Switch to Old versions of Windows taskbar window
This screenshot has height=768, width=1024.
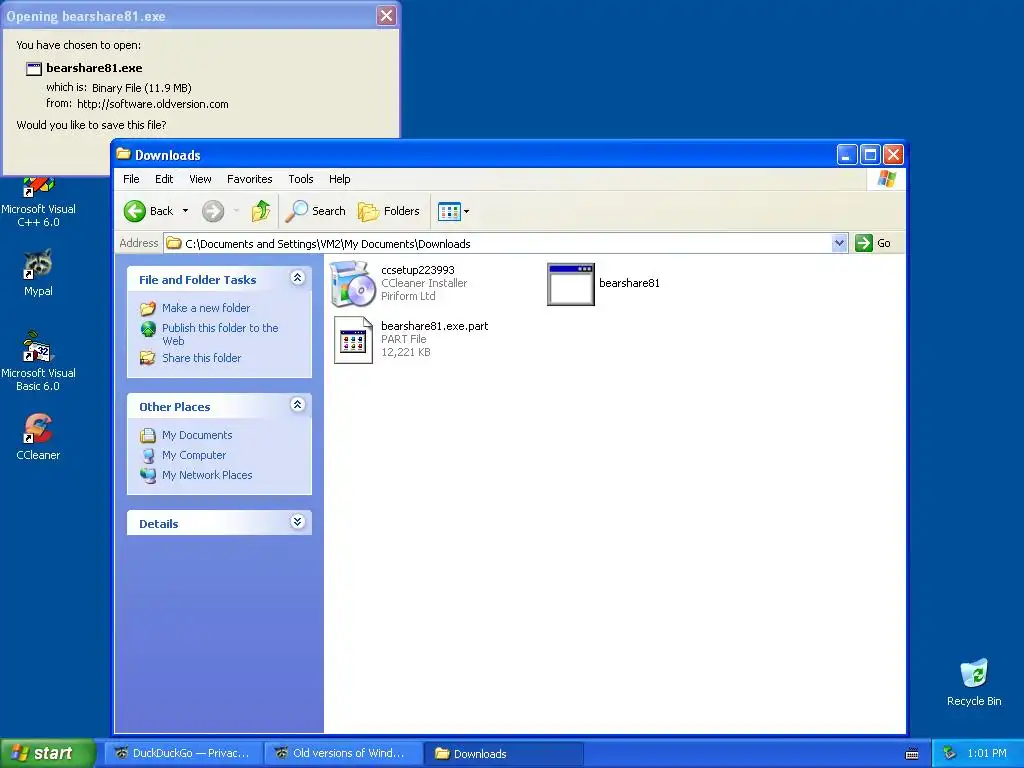(343, 753)
